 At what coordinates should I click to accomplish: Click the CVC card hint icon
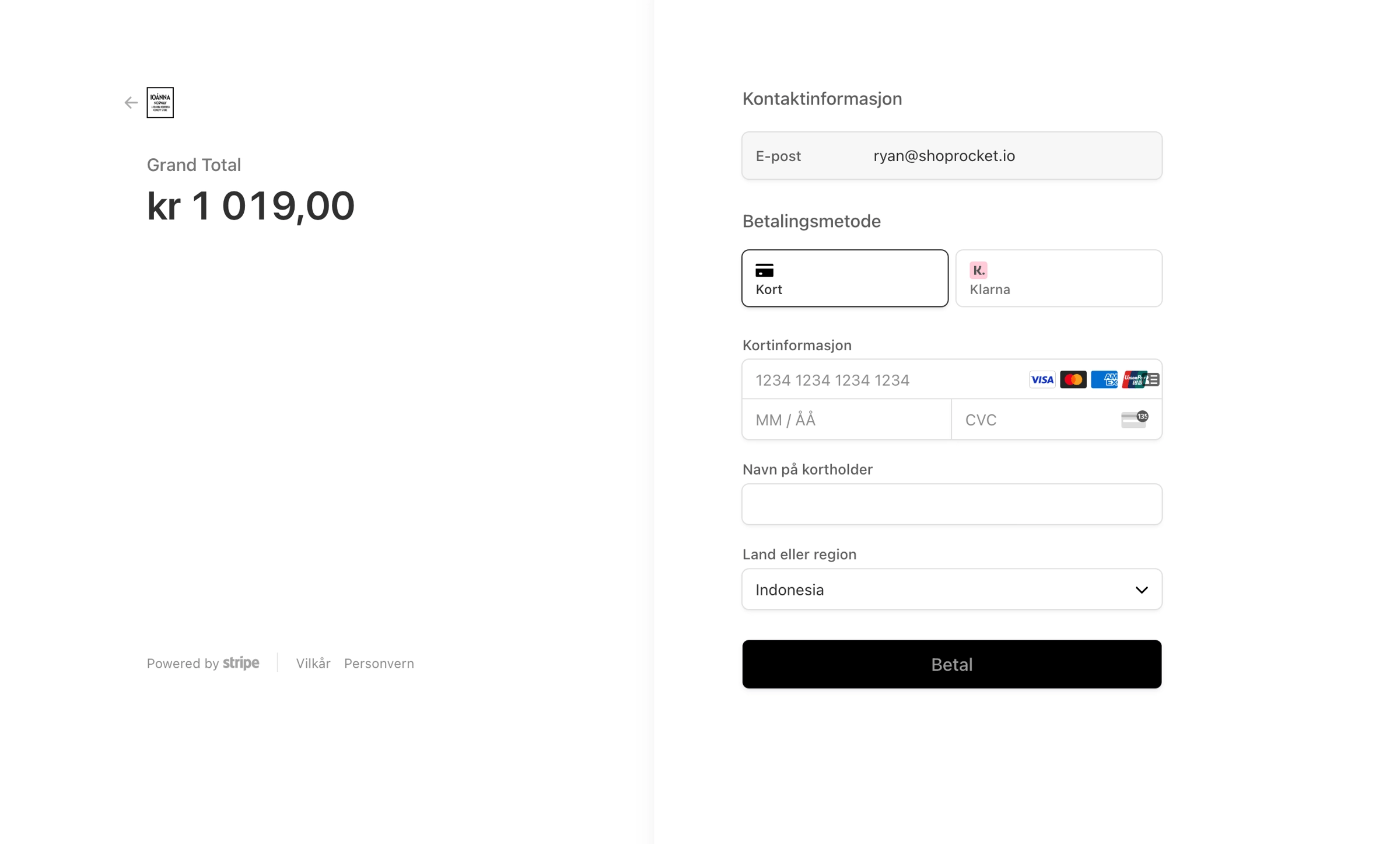click(x=1134, y=419)
